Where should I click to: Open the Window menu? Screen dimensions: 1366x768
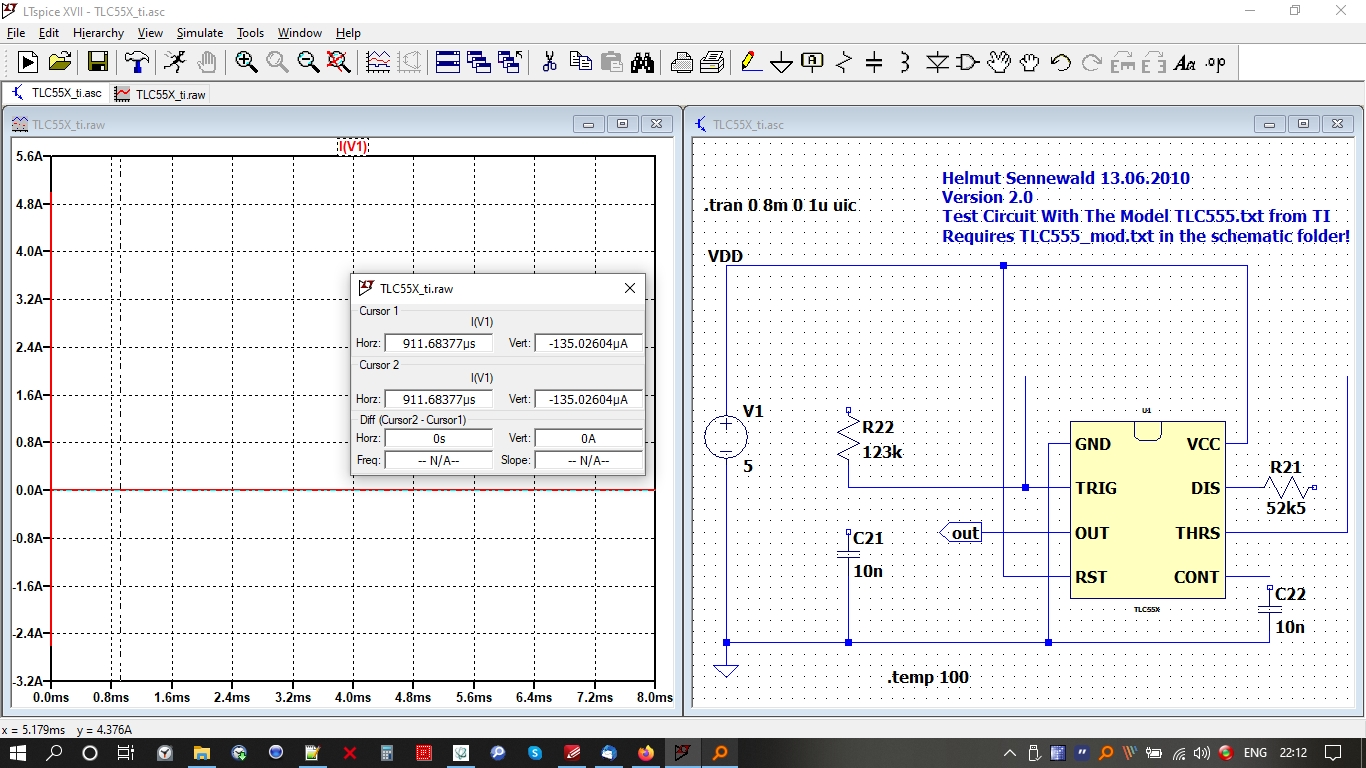point(300,33)
